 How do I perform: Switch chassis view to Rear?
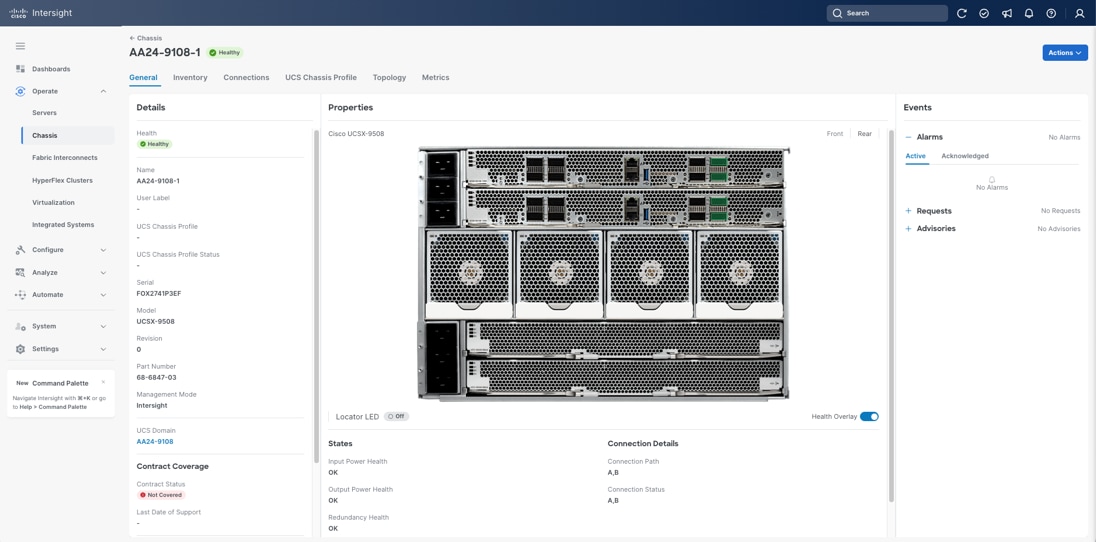click(864, 134)
